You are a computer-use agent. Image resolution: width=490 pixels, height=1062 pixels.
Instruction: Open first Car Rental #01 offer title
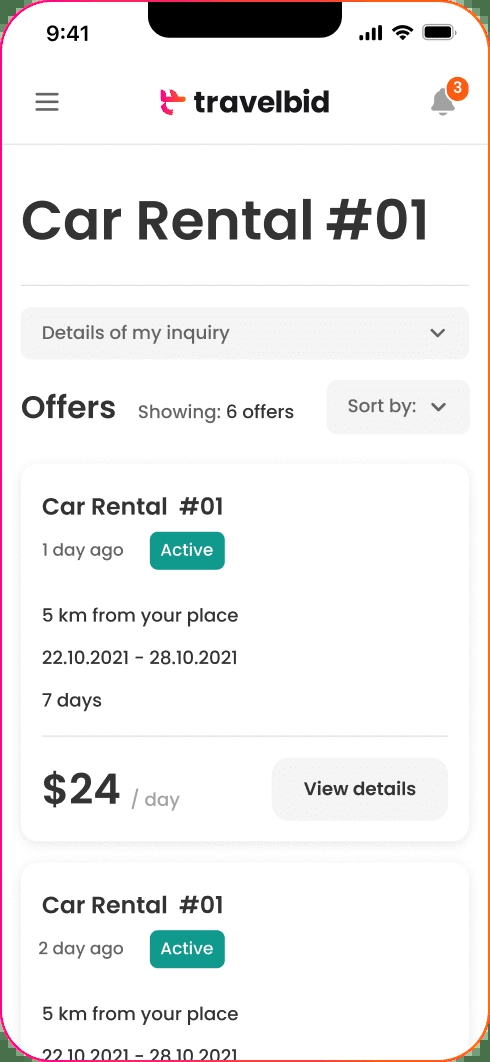coord(133,506)
